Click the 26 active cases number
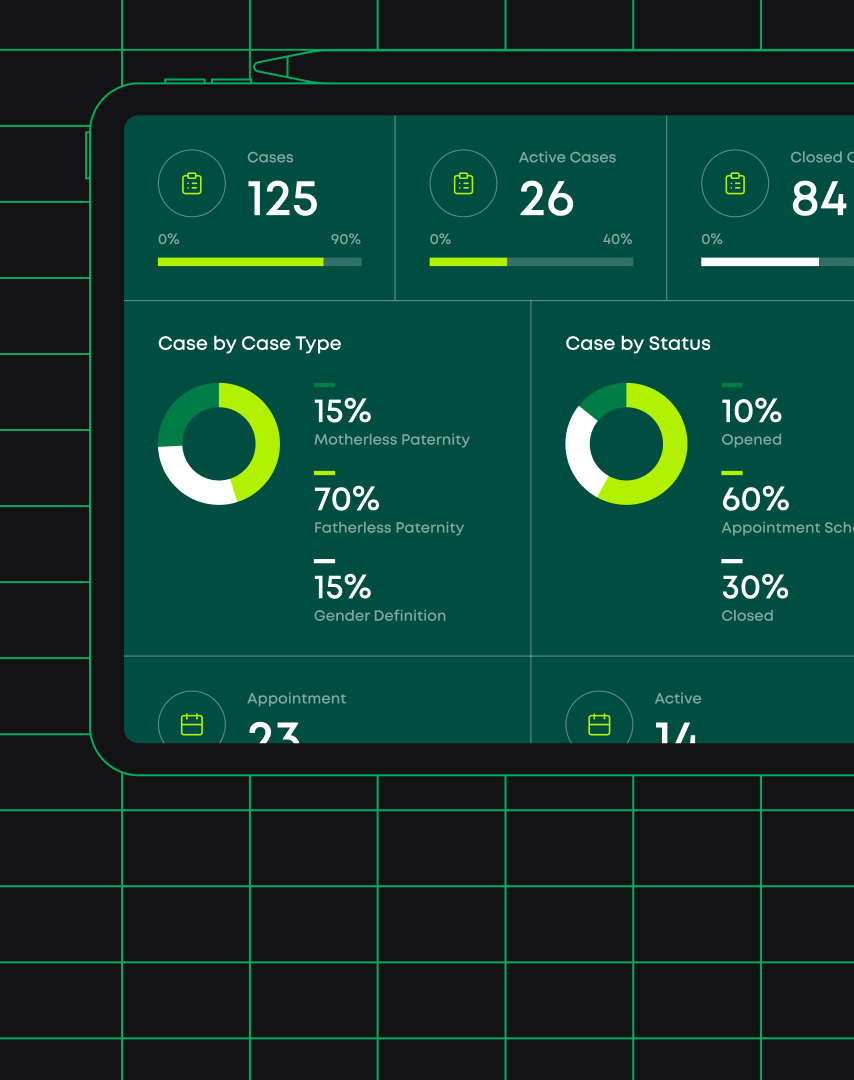Image resolution: width=854 pixels, height=1080 pixels. pyautogui.click(x=546, y=199)
